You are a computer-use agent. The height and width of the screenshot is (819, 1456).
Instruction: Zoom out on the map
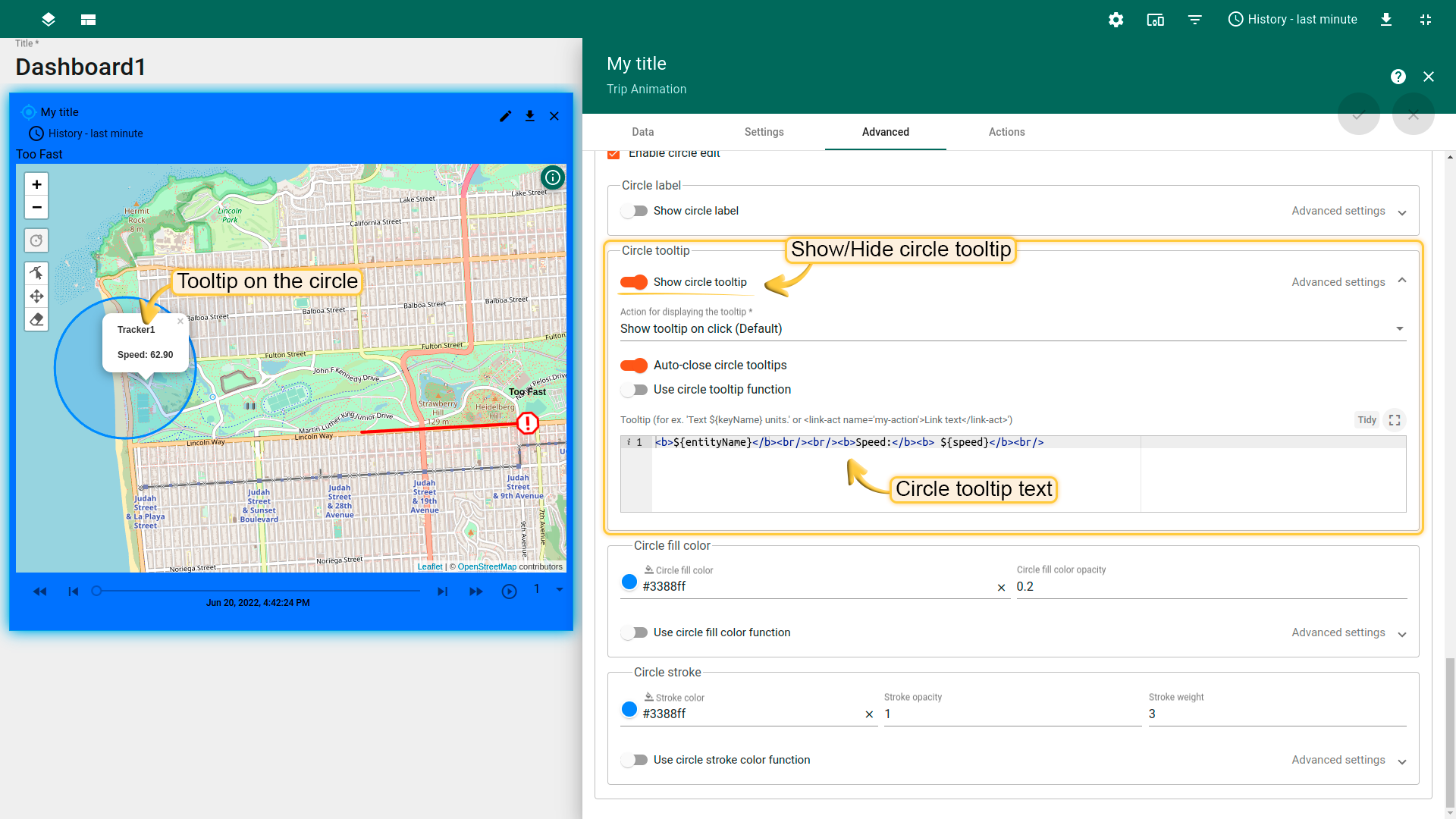(36, 207)
